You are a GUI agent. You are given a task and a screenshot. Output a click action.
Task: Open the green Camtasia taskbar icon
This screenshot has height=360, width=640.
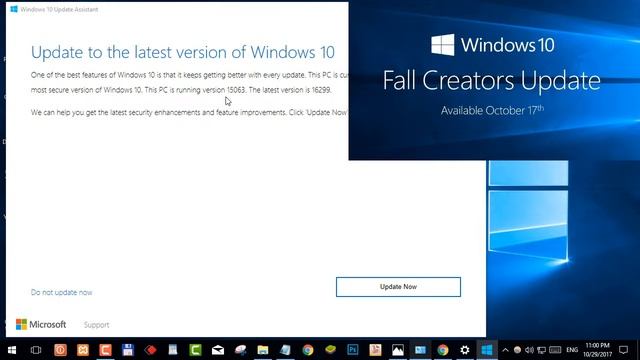196,350
